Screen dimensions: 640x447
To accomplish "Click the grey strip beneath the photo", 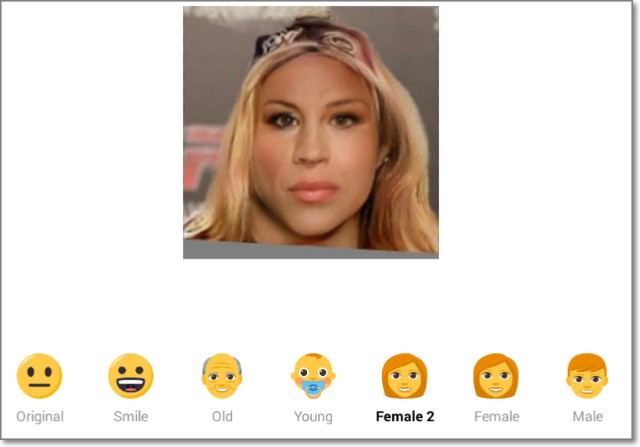I will point(310,250).
